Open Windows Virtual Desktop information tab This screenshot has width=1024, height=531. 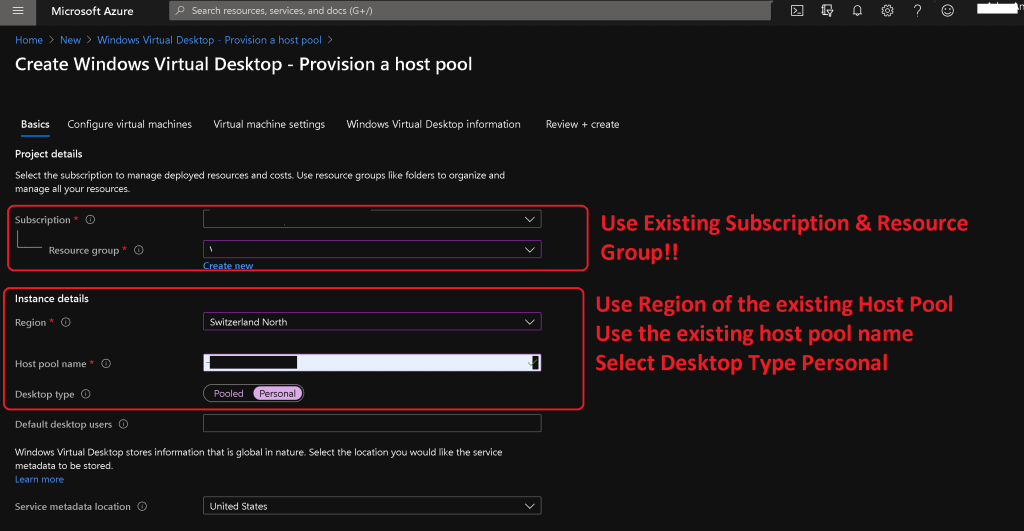click(x=434, y=124)
